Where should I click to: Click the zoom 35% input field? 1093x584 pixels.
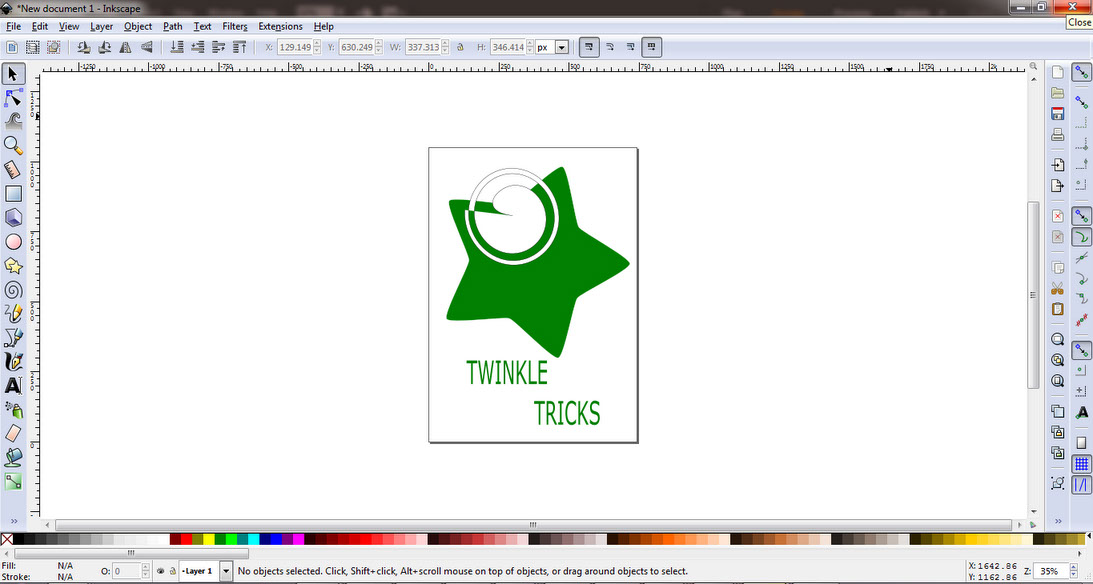pyautogui.click(x=1052, y=571)
